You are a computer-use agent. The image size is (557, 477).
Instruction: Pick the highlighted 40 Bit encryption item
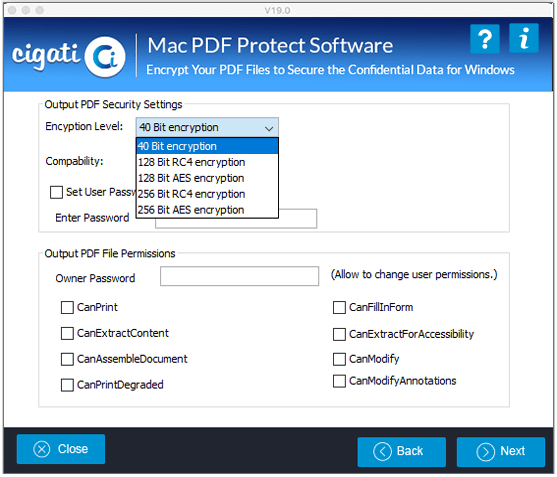pos(207,146)
